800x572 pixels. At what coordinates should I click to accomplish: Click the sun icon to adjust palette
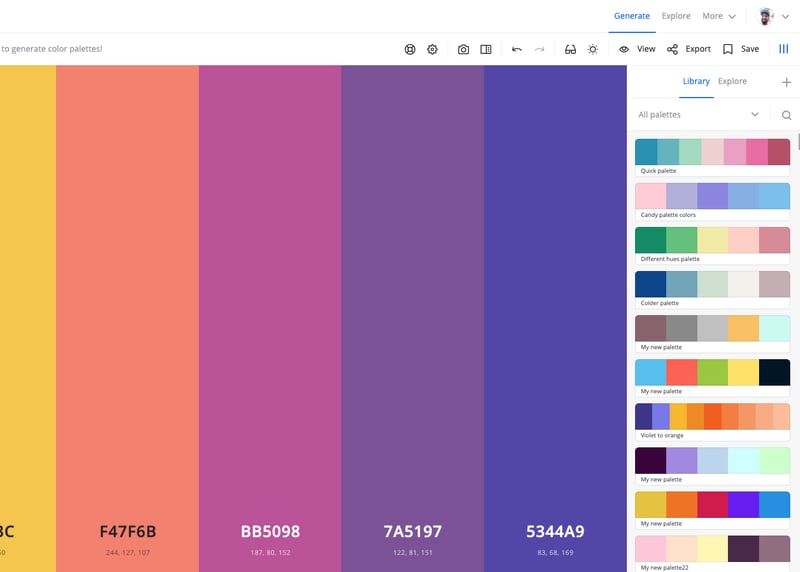[x=593, y=49]
